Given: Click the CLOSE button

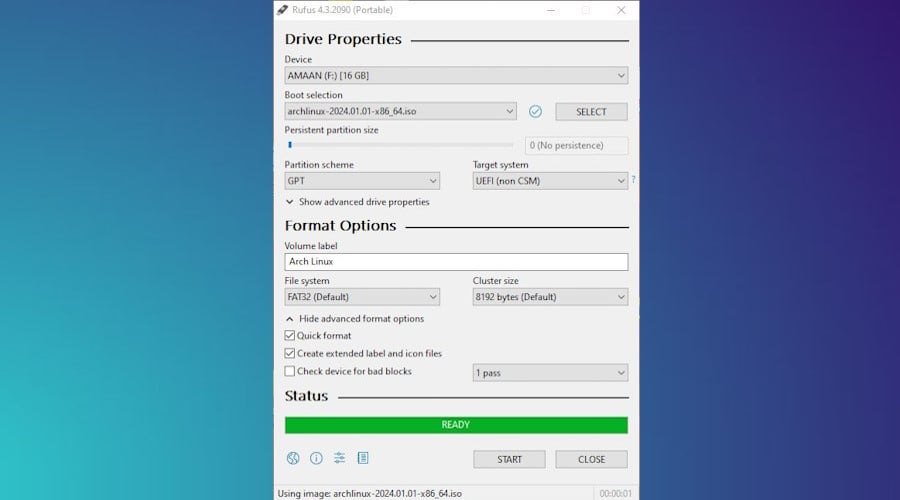Looking at the screenshot, I should tap(591, 459).
